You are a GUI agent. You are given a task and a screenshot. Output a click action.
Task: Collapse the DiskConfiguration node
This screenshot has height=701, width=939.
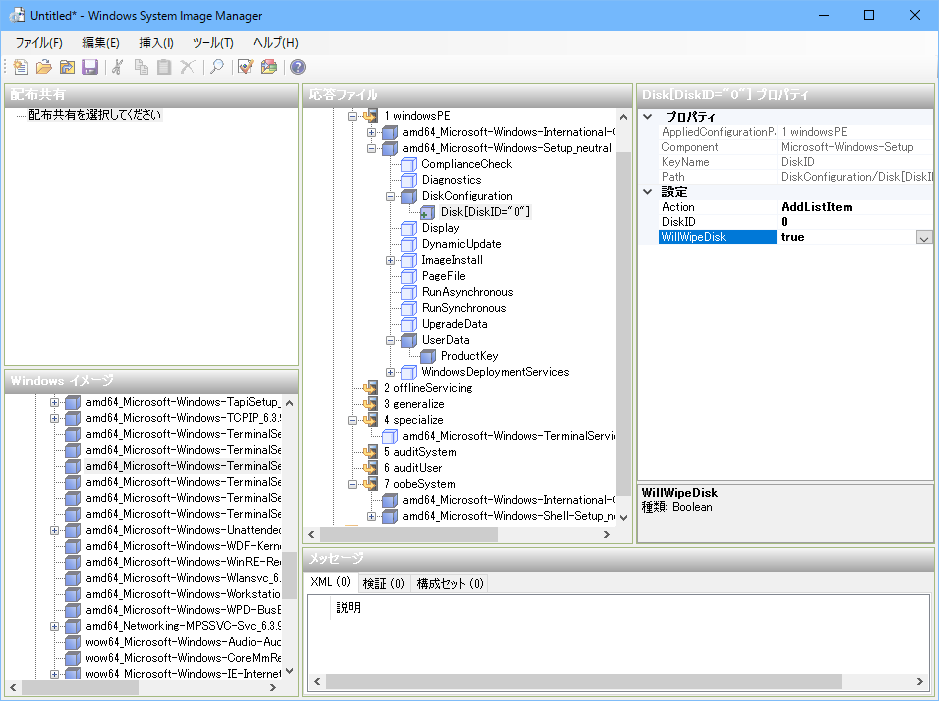(x=390, y=196)
